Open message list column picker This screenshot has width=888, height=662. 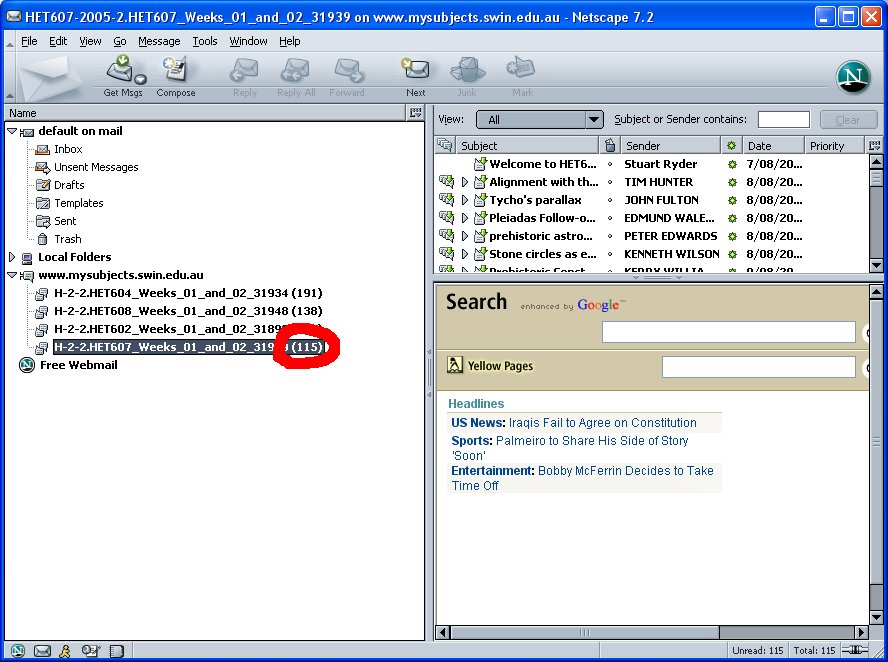874,146
